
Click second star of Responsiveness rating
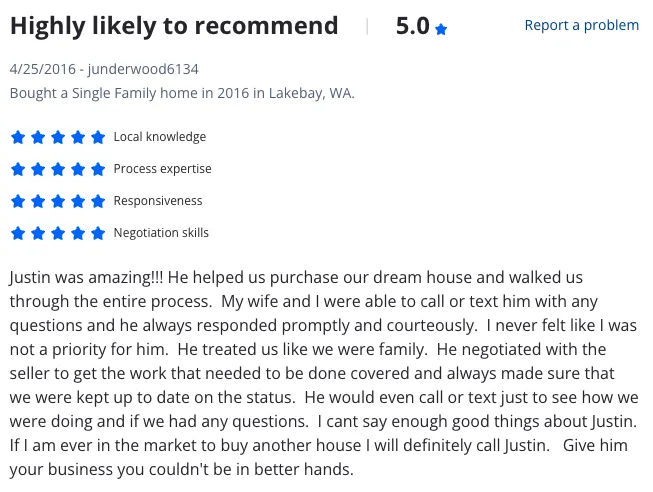[x=38, y=201]
